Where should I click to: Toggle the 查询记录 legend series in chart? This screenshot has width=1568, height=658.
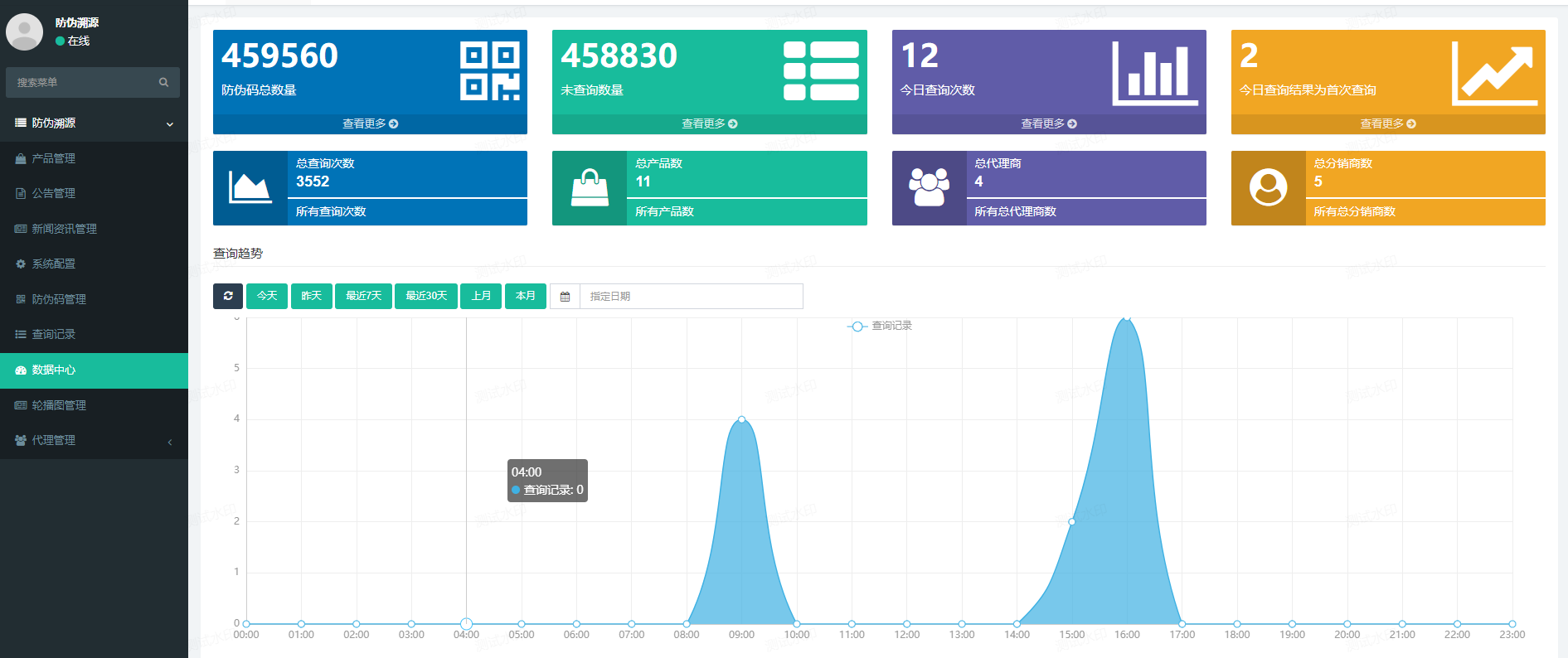[880, 326]
